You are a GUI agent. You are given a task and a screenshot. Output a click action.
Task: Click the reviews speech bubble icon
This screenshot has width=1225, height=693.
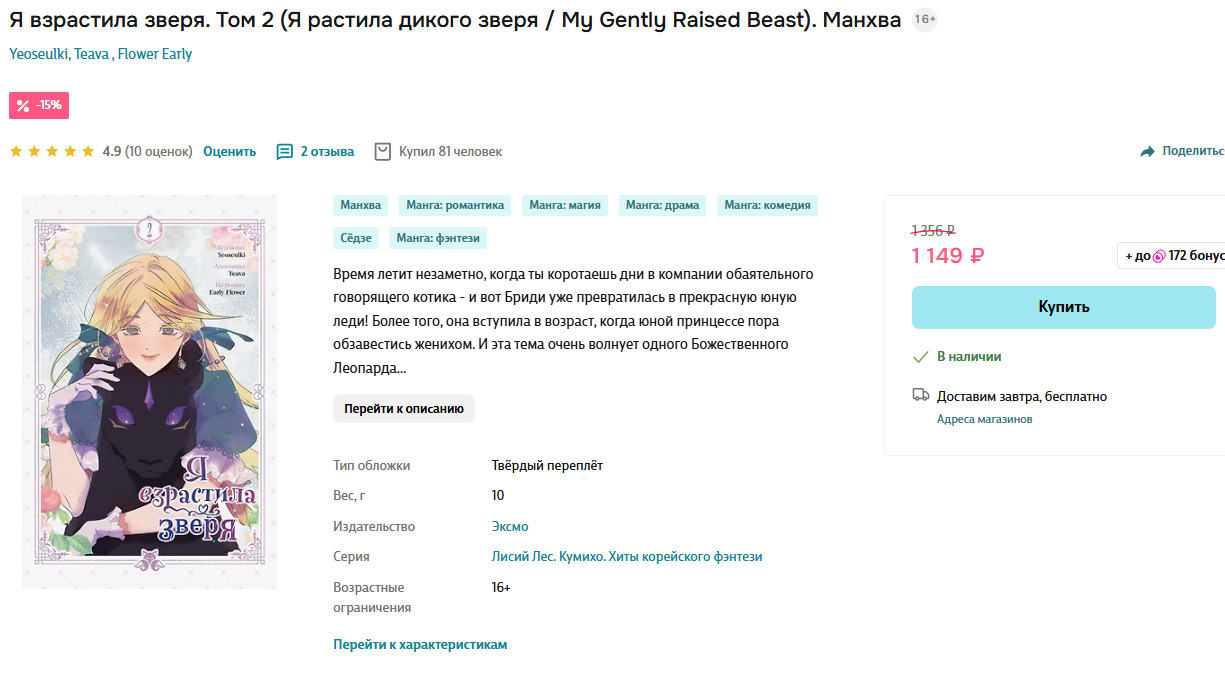tap(285, 152)
